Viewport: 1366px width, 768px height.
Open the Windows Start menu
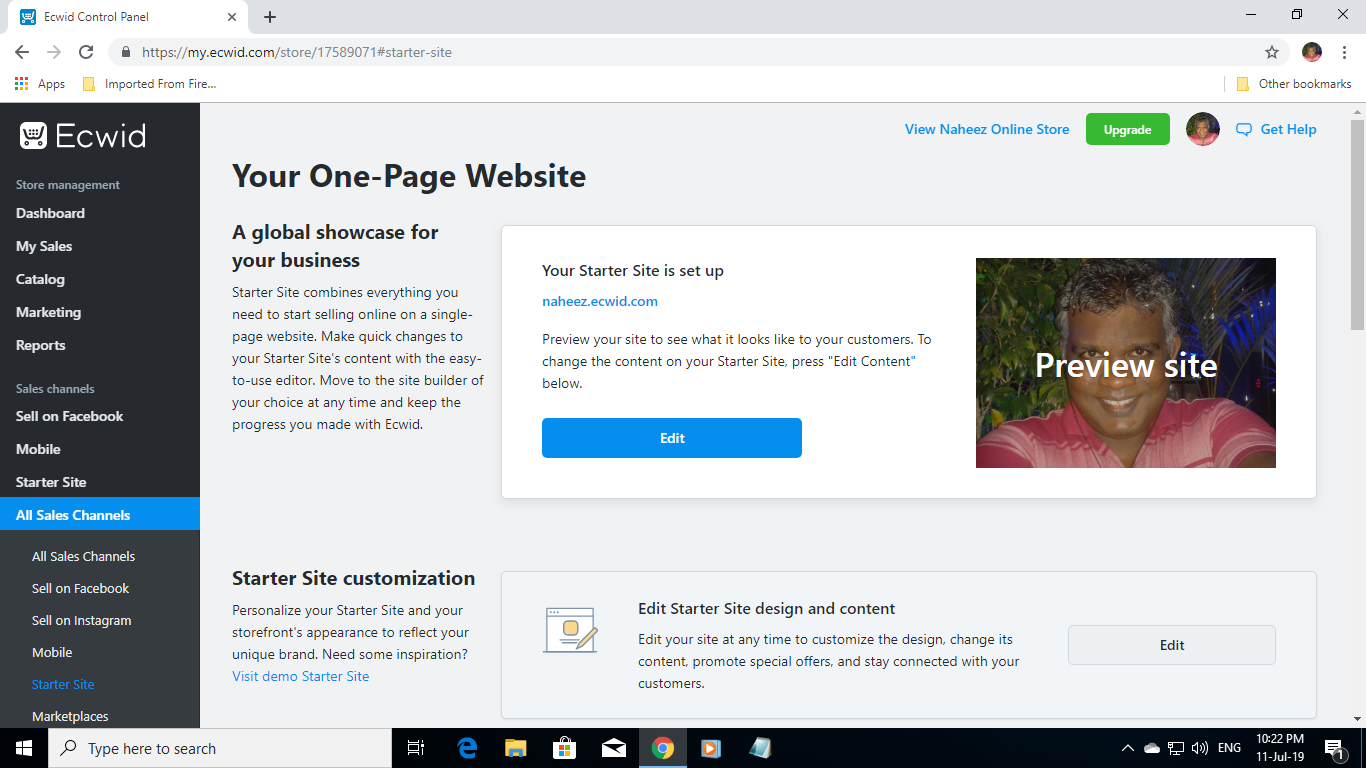24,748
